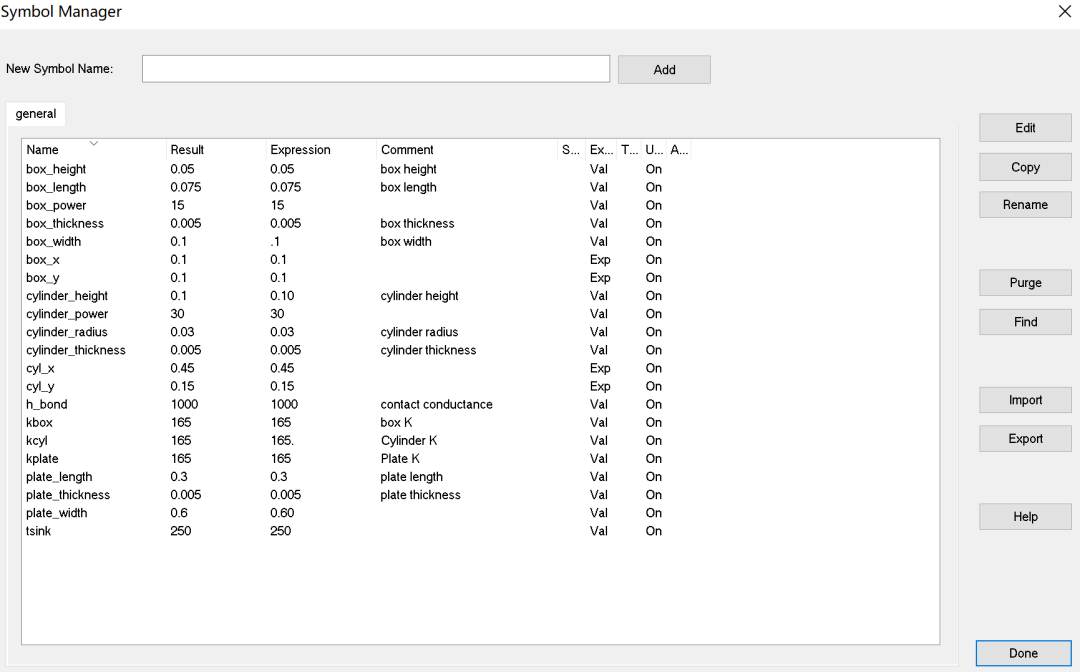Select the box_y symbol
Viewport: 1080px width, 672px height.
pos(43,277)
